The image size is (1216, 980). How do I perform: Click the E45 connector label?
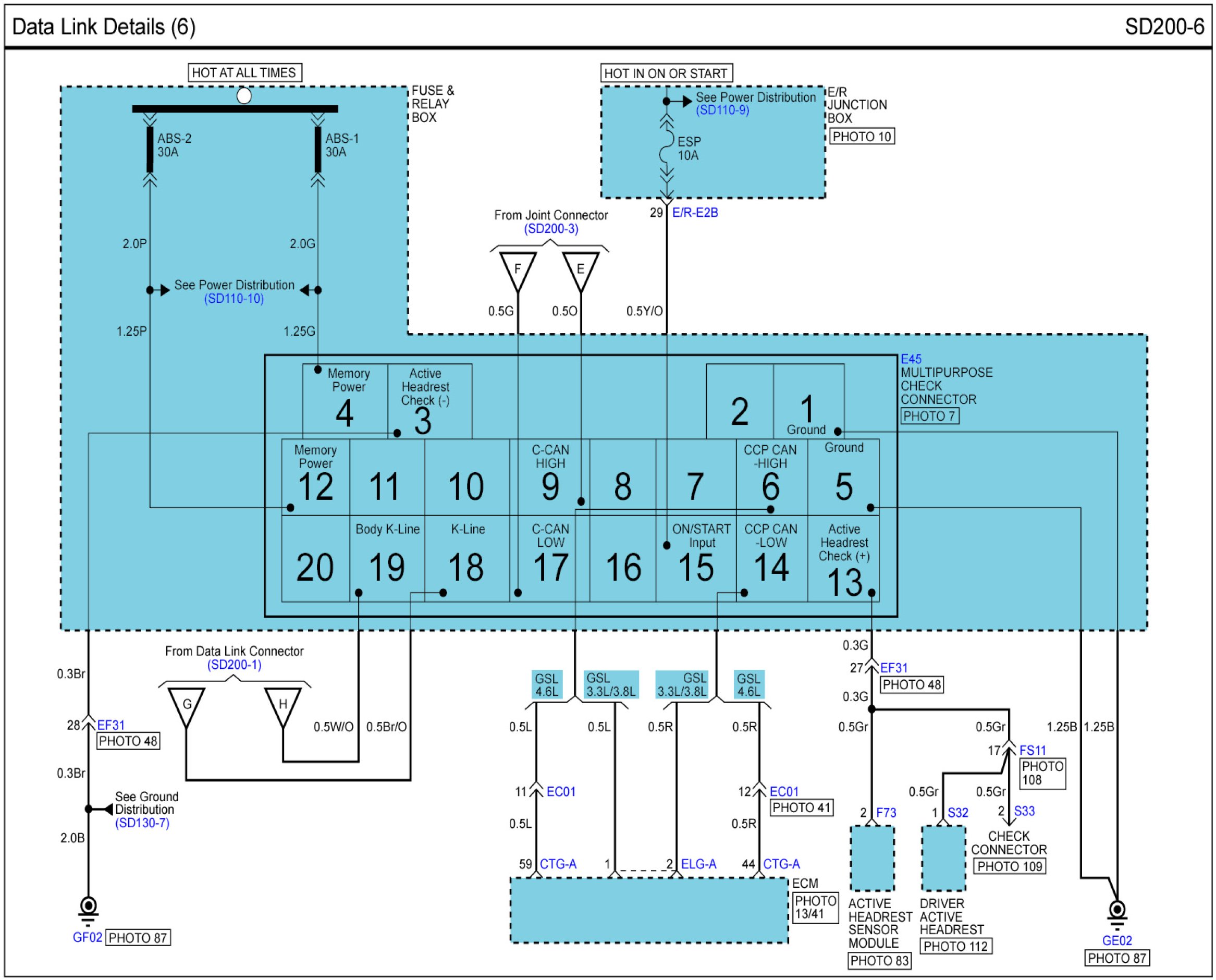[911, 359]
